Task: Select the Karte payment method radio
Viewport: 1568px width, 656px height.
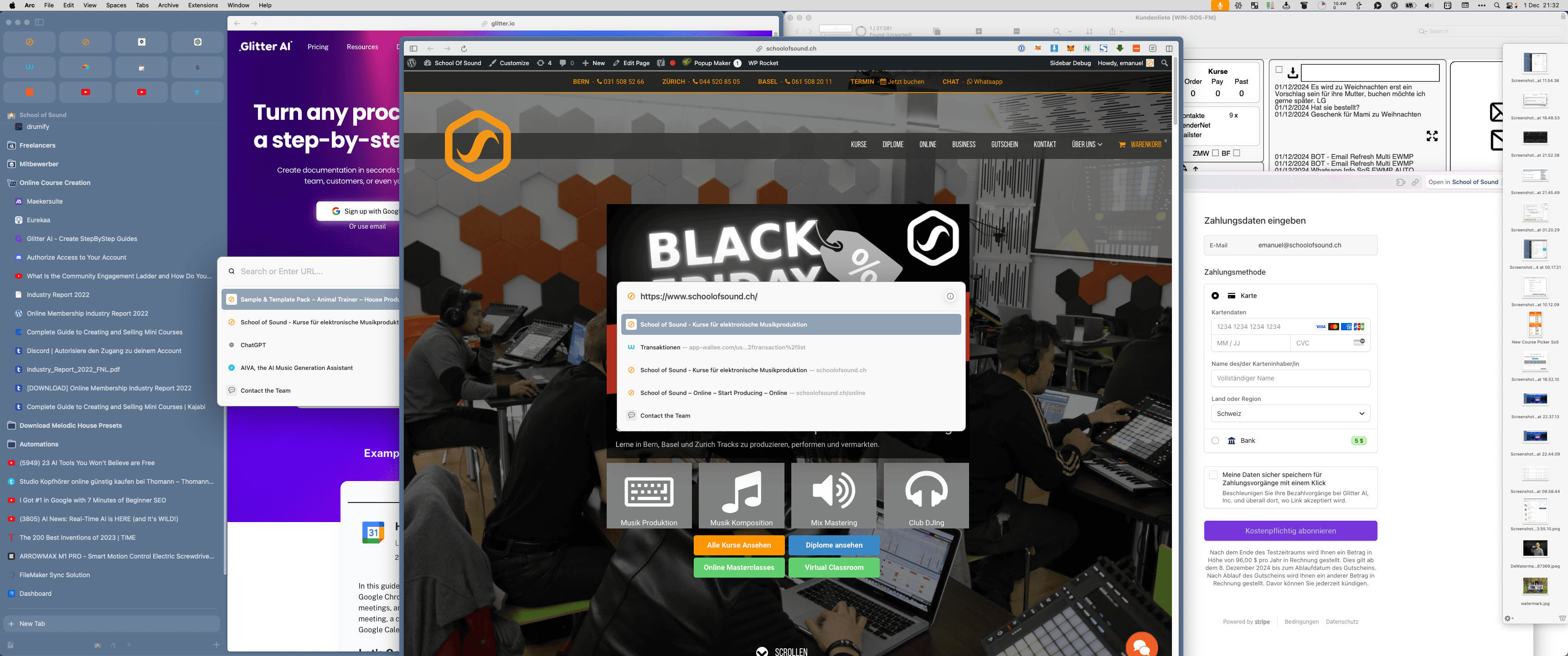Action: 1215,296
